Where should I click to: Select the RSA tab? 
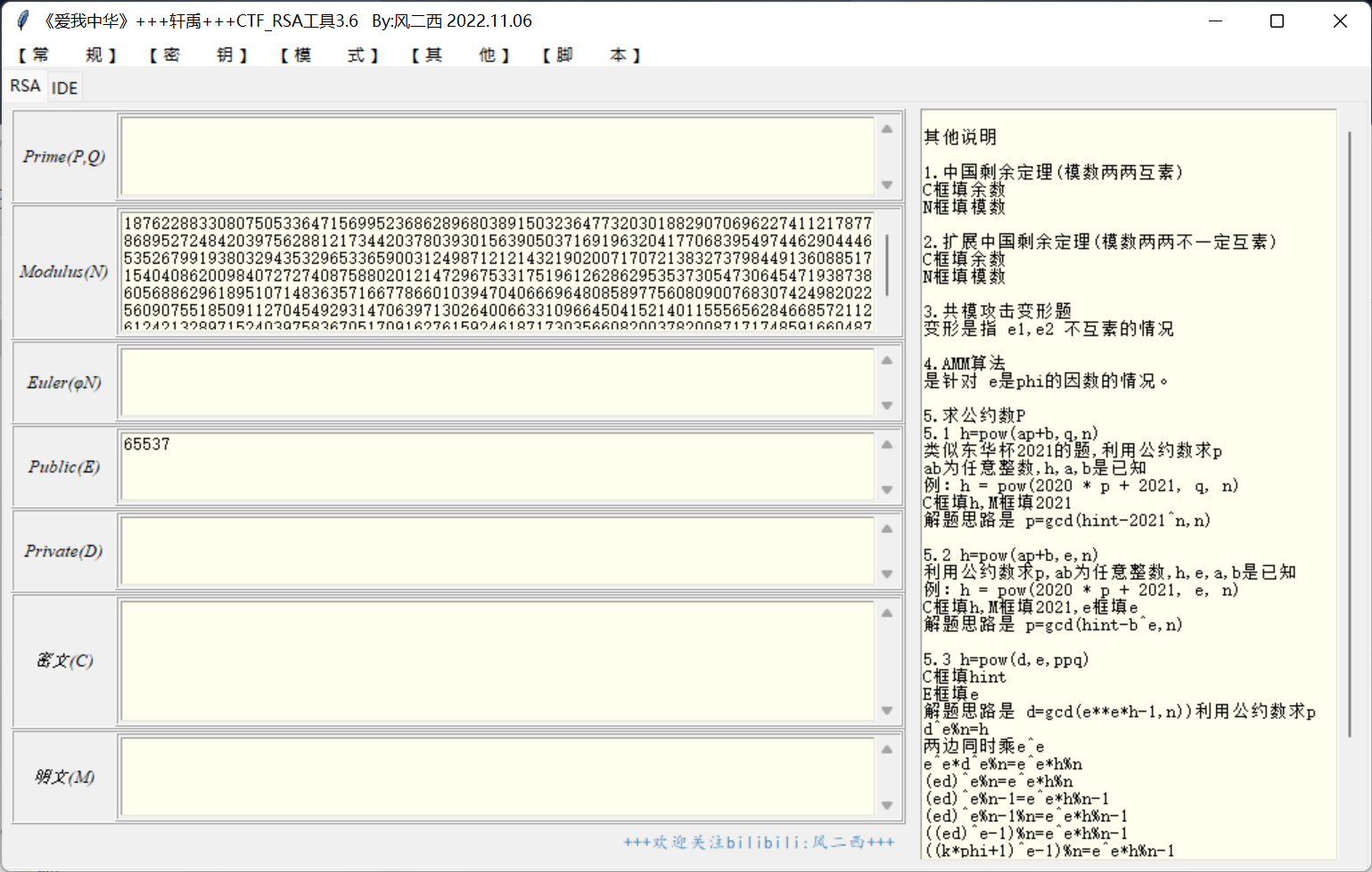click(x=25, y=86)
